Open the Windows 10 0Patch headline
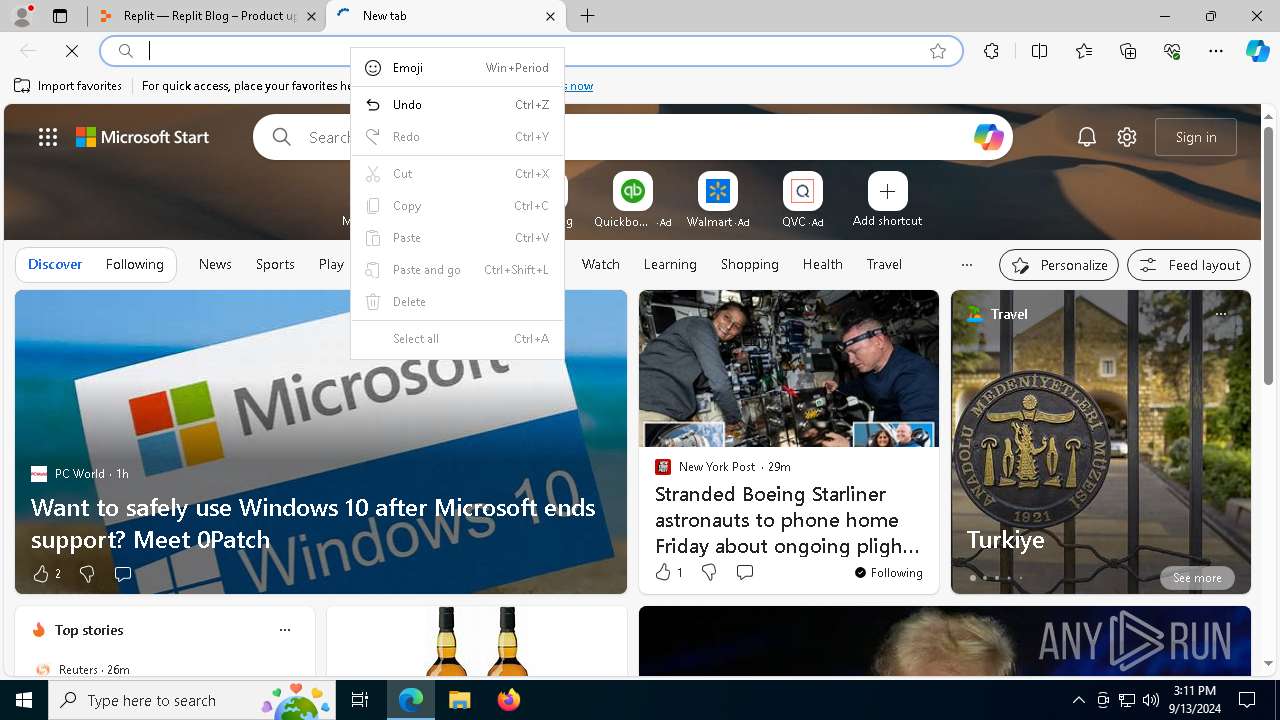This screenshot has height=720, width=1280. [313, 523]
